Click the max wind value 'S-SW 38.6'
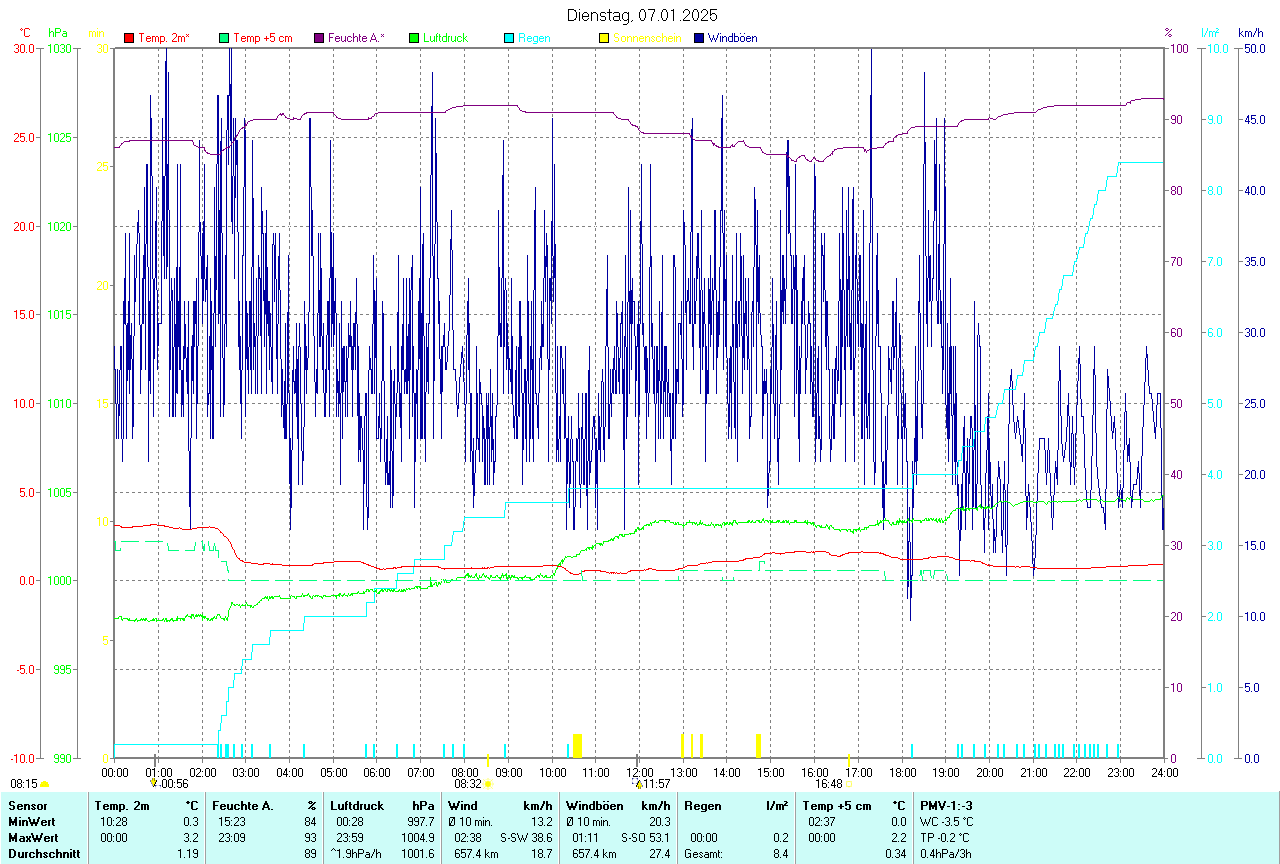 click(x=526, y=838)
